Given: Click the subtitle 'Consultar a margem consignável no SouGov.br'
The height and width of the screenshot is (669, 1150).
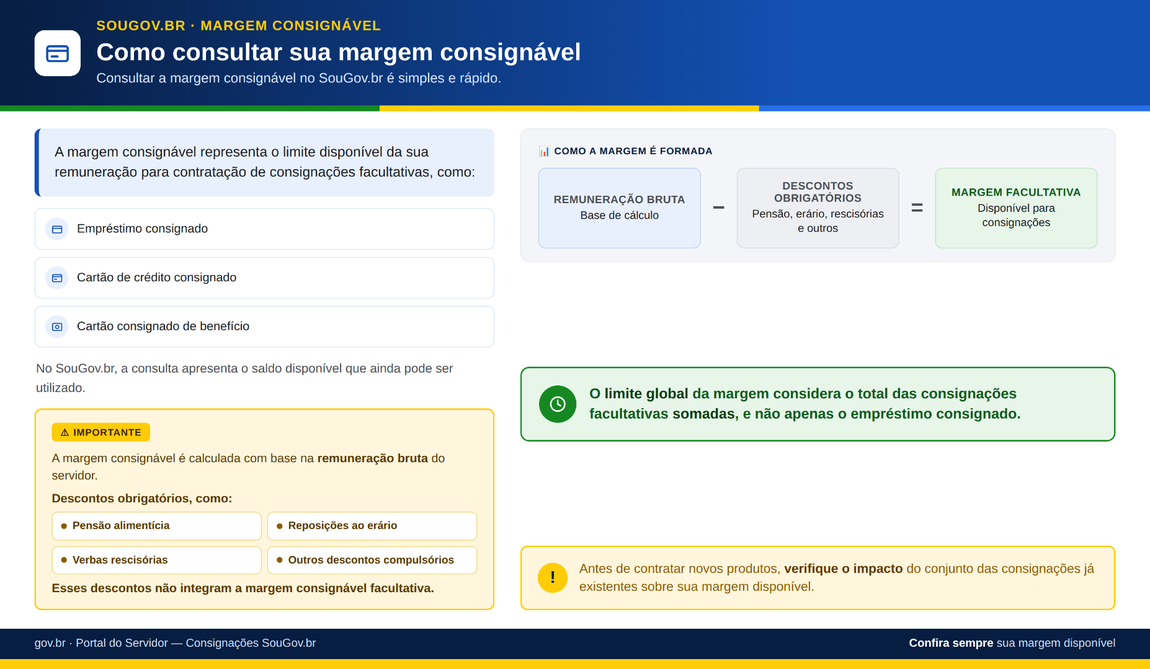Looking at the screenshot, I should click(299, 78).
